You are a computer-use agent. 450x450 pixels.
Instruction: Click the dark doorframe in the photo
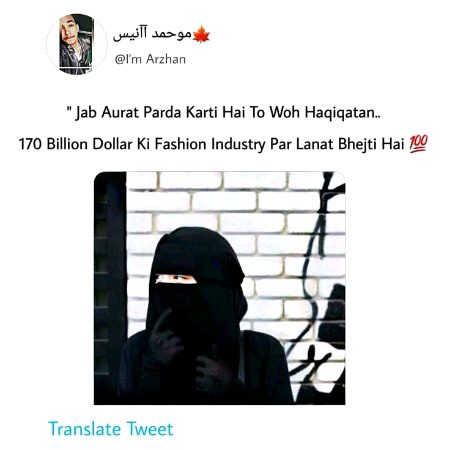coord(110,288)
